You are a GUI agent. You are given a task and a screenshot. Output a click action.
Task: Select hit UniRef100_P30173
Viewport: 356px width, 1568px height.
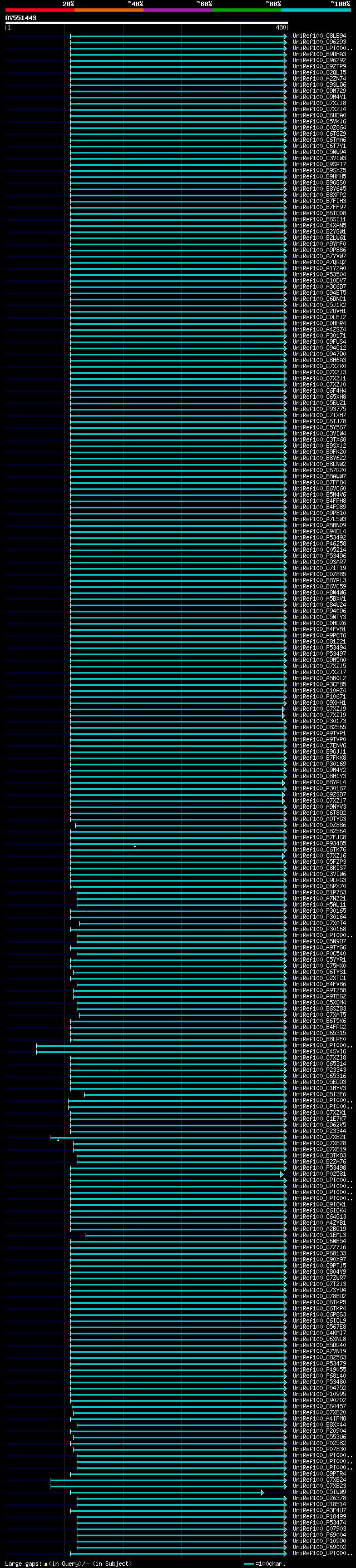[x=319, y=721]
